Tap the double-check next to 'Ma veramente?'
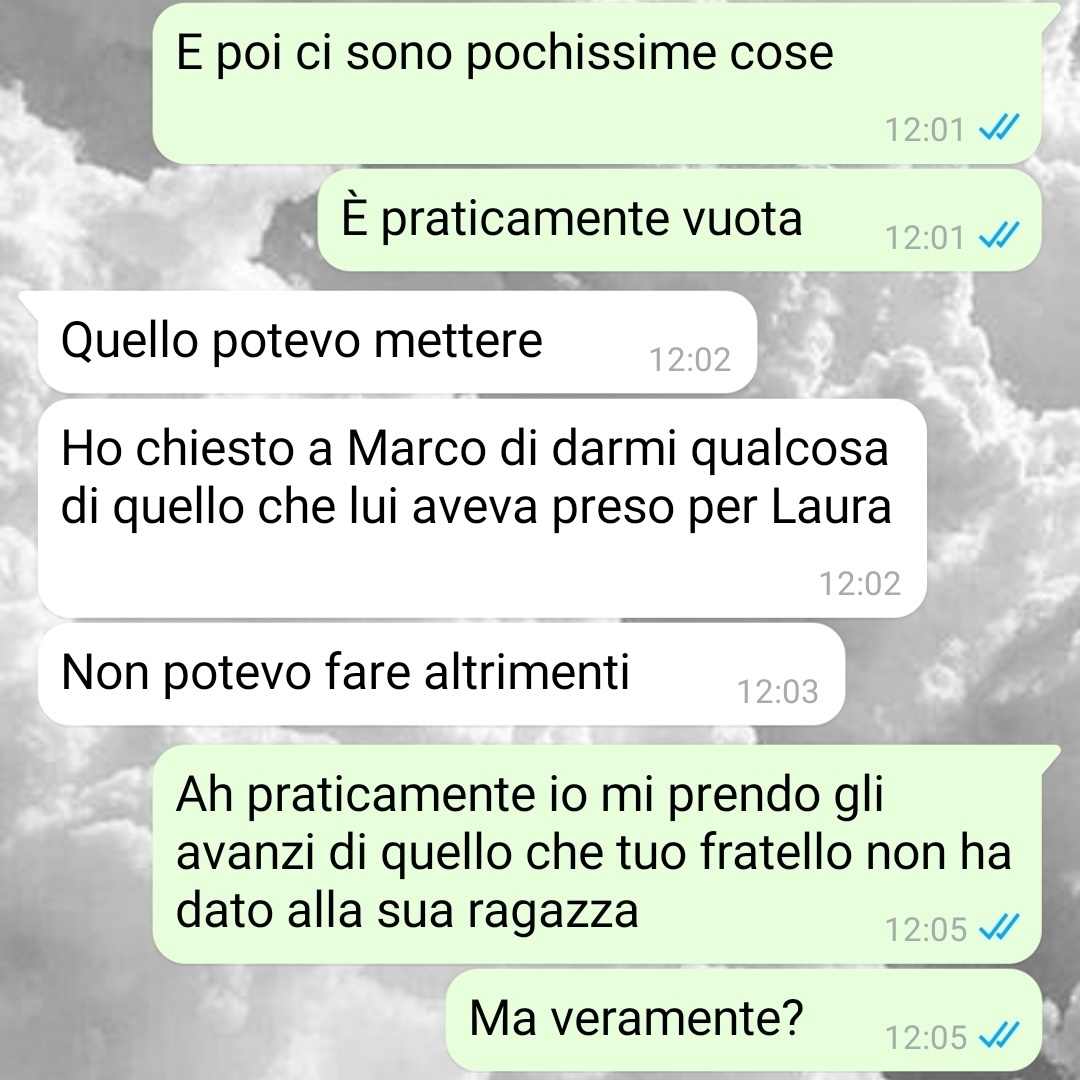The height and width of the screenshot is (1080, 1080). [x=999, y=1035]
